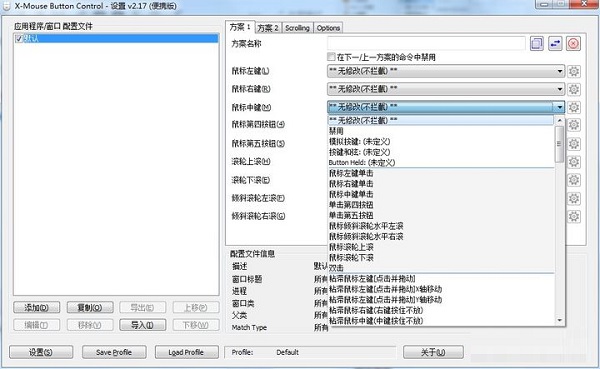600x369 pixels.
Task: Click the copy layer icon beside 方案名称
Action: (537, 44)
